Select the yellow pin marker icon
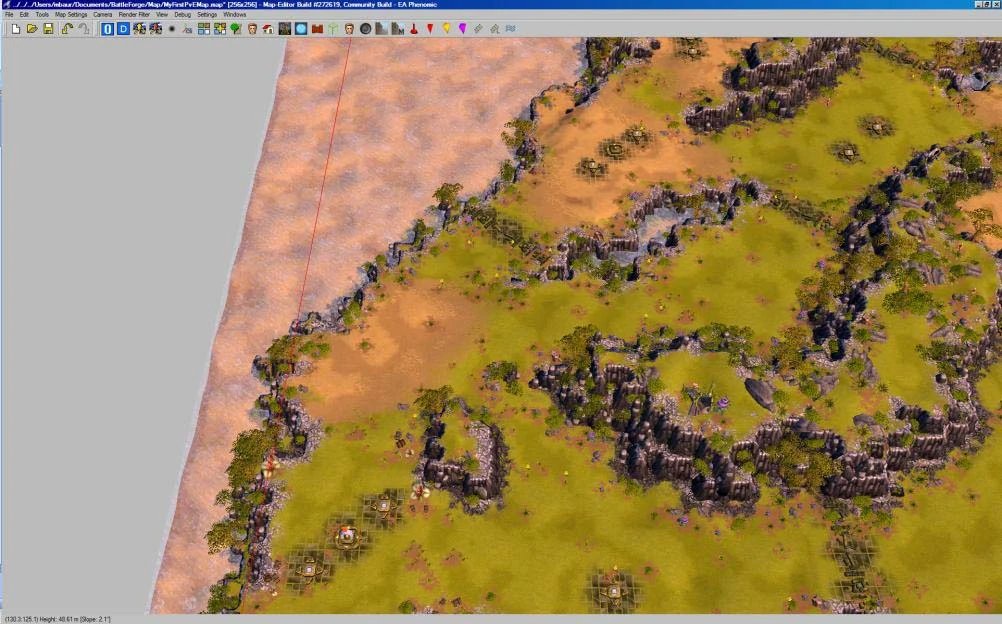 [x=446, y=29]
